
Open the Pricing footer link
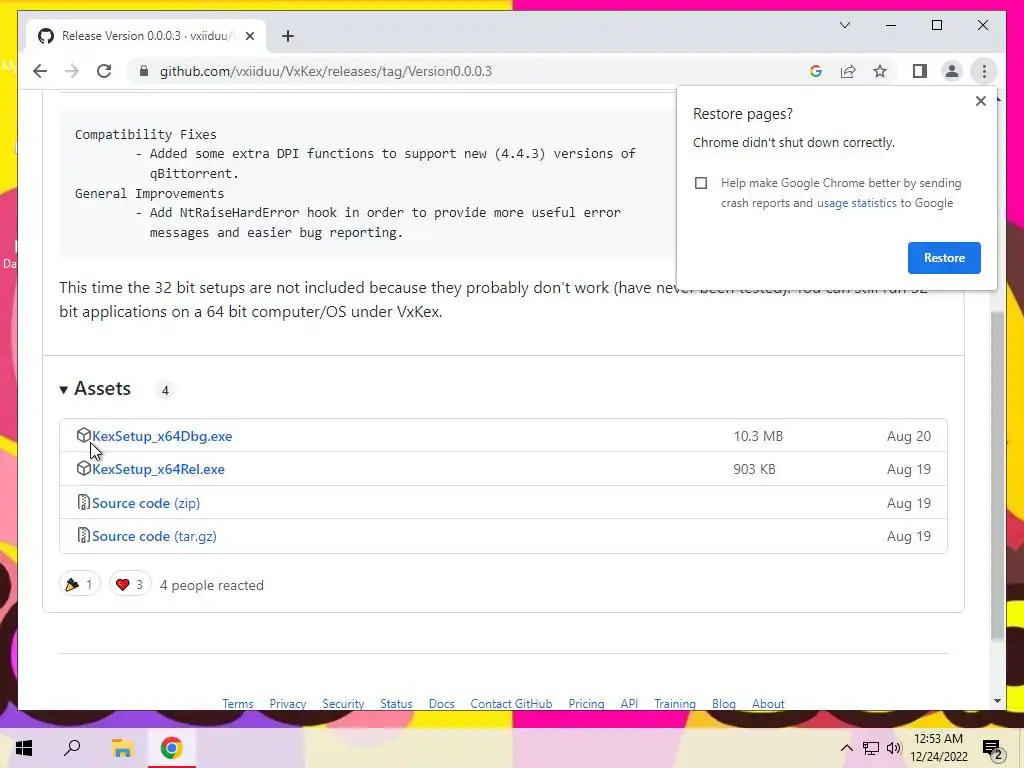tap(586, 703)
